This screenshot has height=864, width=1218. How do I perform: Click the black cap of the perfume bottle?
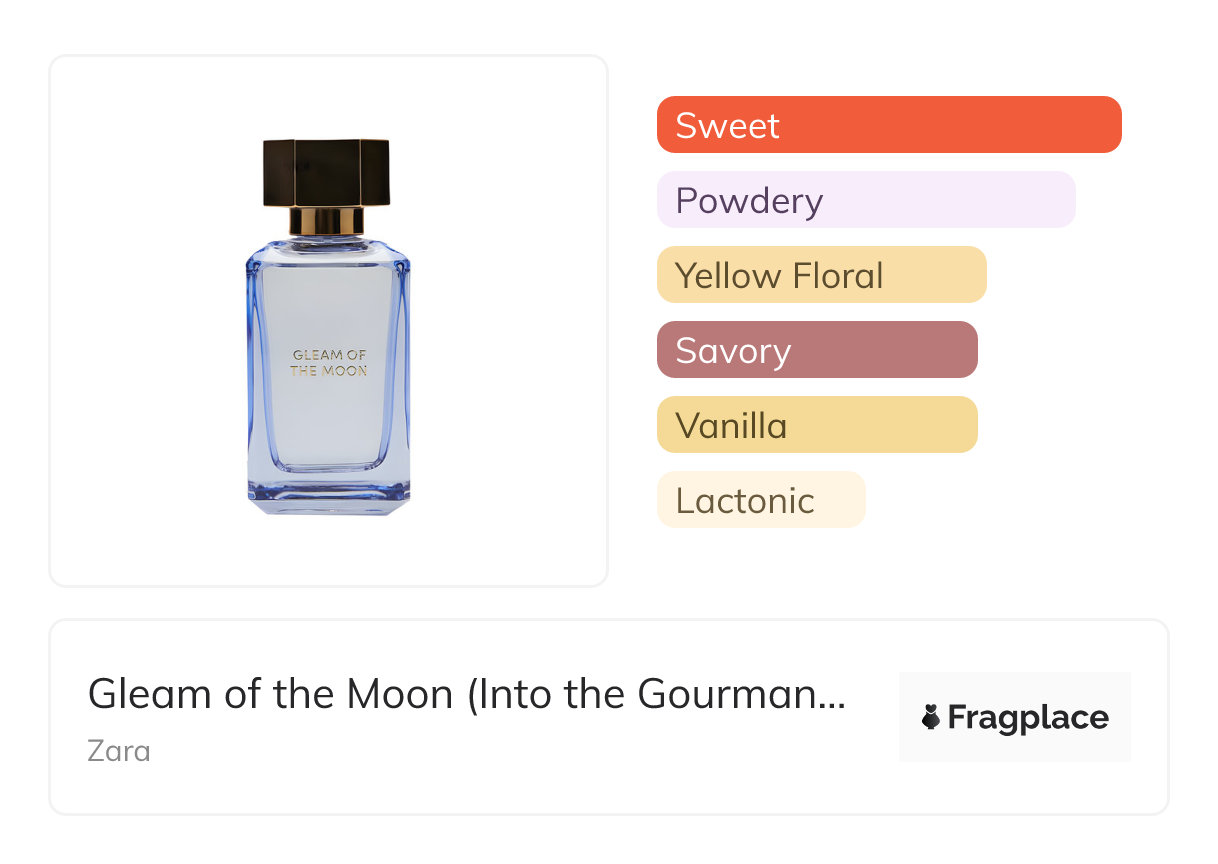pyautogui.click(x=326, y=172)
